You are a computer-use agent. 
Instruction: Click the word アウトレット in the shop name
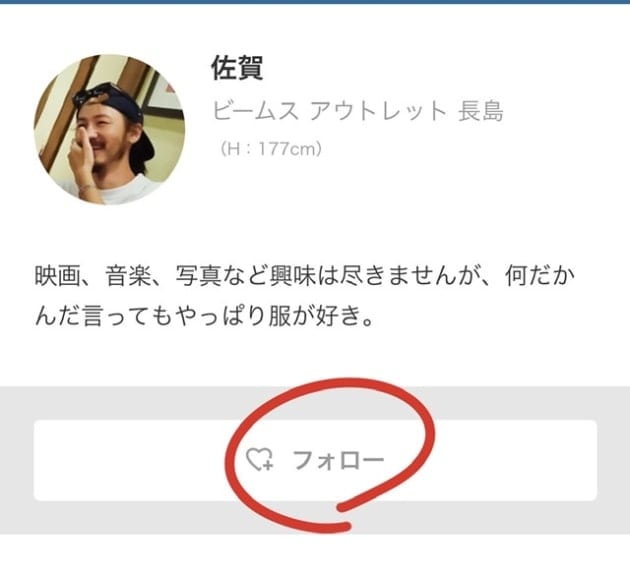point(378,111)
